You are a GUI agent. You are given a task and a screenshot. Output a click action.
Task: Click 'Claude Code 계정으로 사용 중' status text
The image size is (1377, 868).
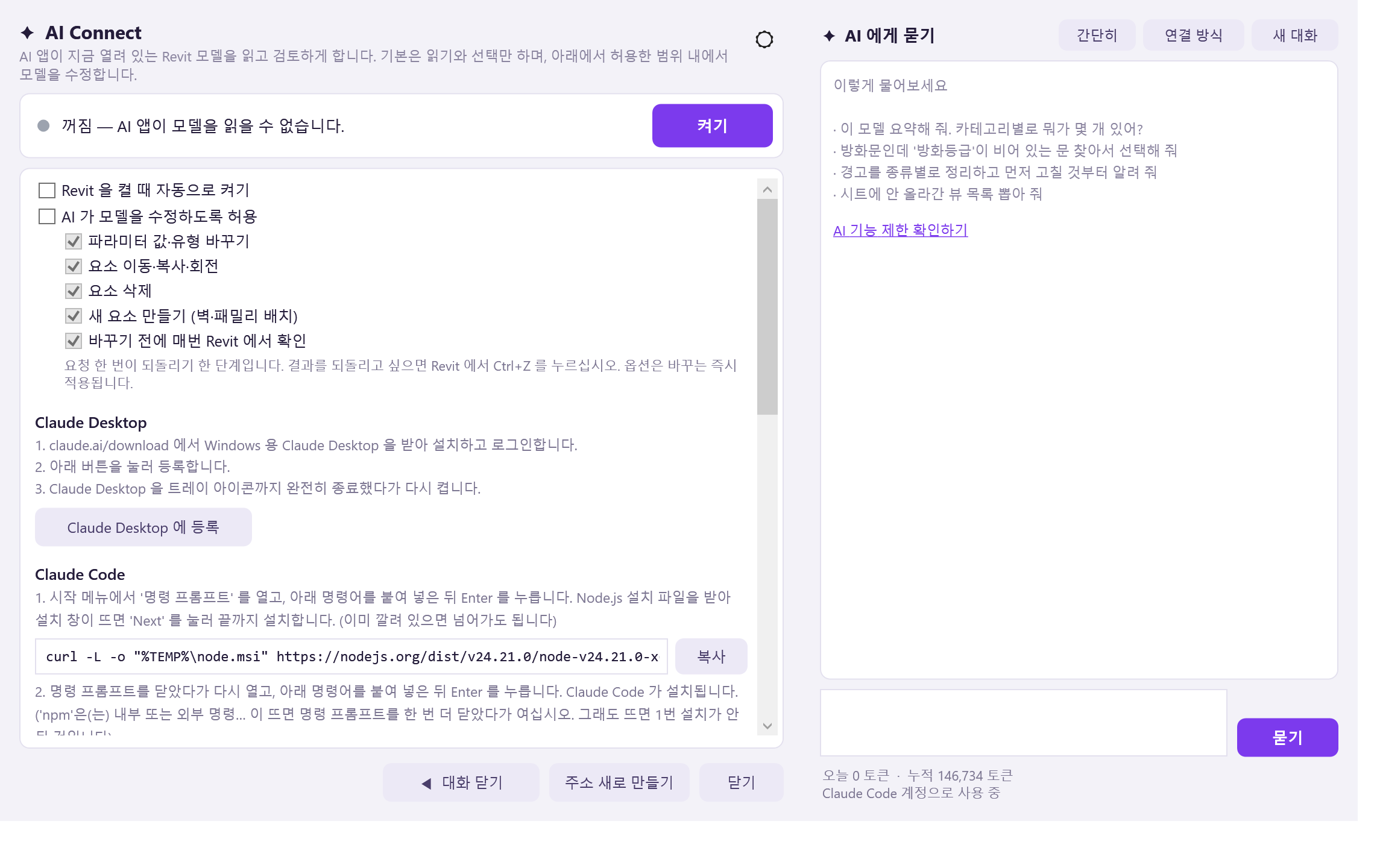pyautogui.click(x=912, y=793)
